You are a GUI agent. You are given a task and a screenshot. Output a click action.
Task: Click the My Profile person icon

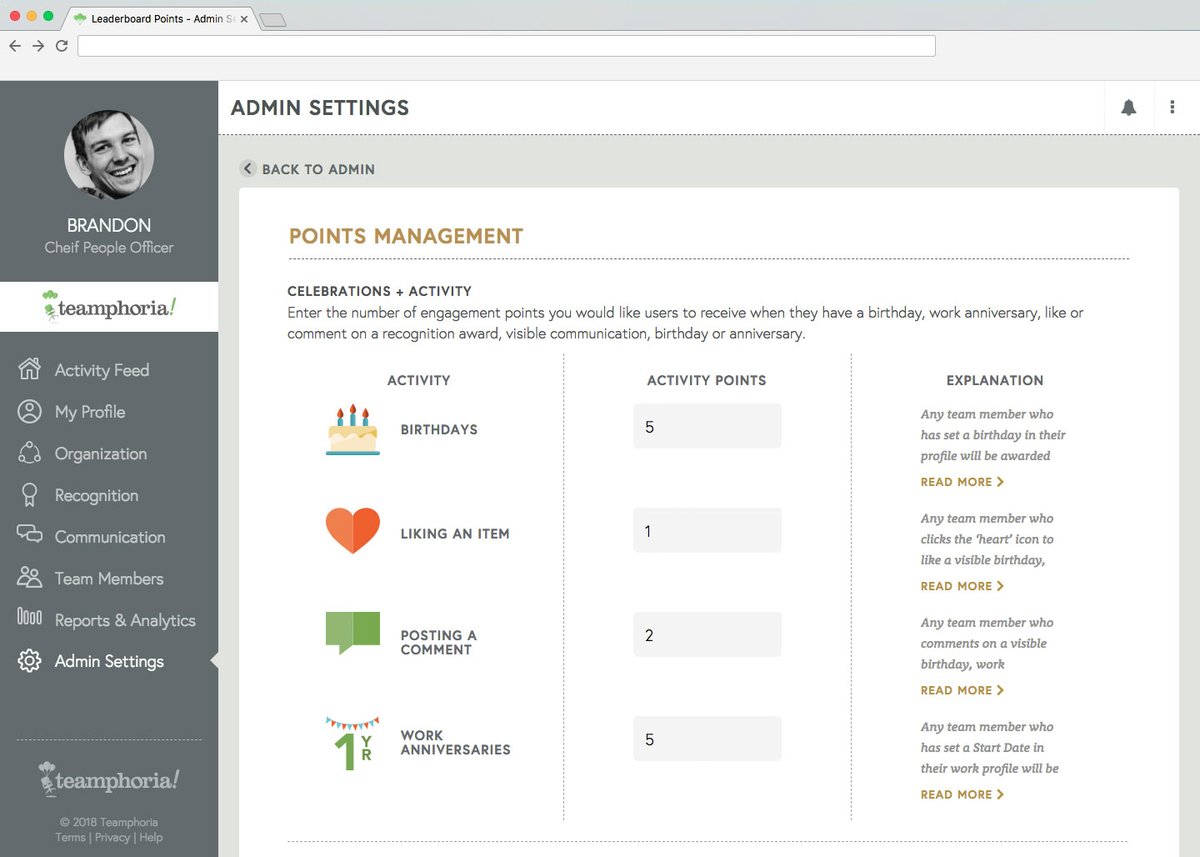[x=29, y=411]
